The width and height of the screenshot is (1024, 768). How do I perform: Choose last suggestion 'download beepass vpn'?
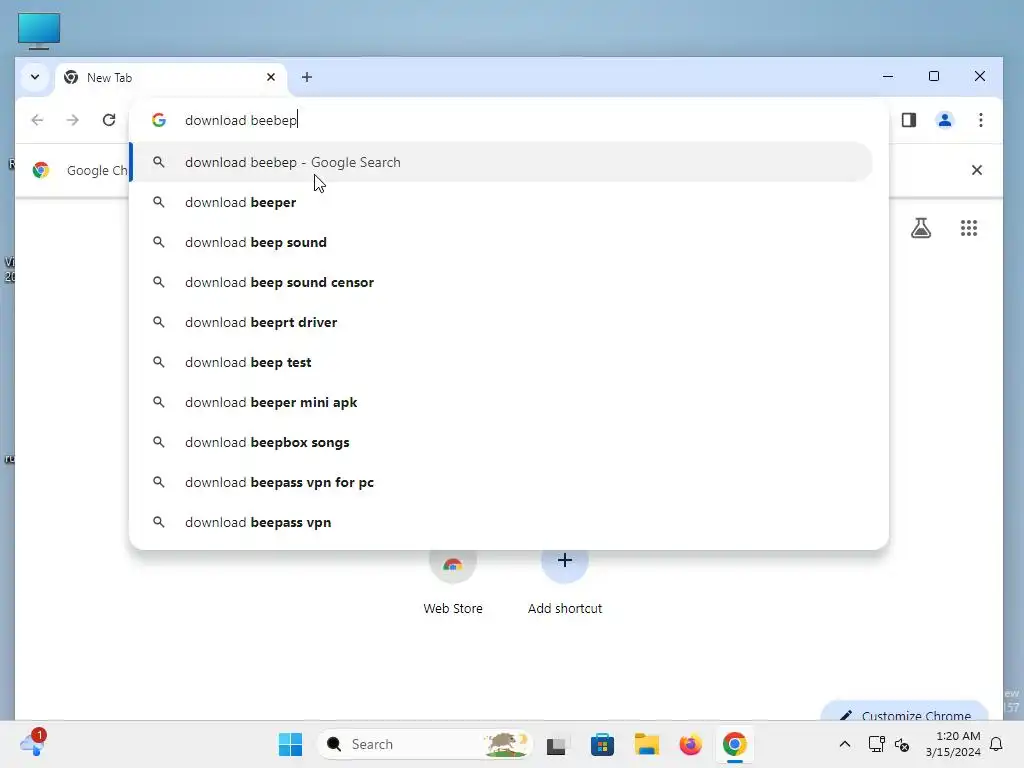(x=502, y=522)
